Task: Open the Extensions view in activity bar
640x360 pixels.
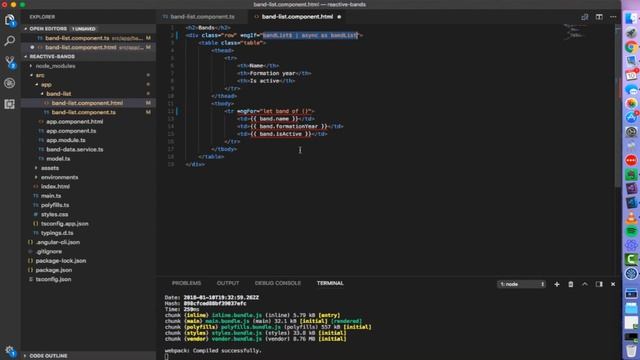Action: 10,104
